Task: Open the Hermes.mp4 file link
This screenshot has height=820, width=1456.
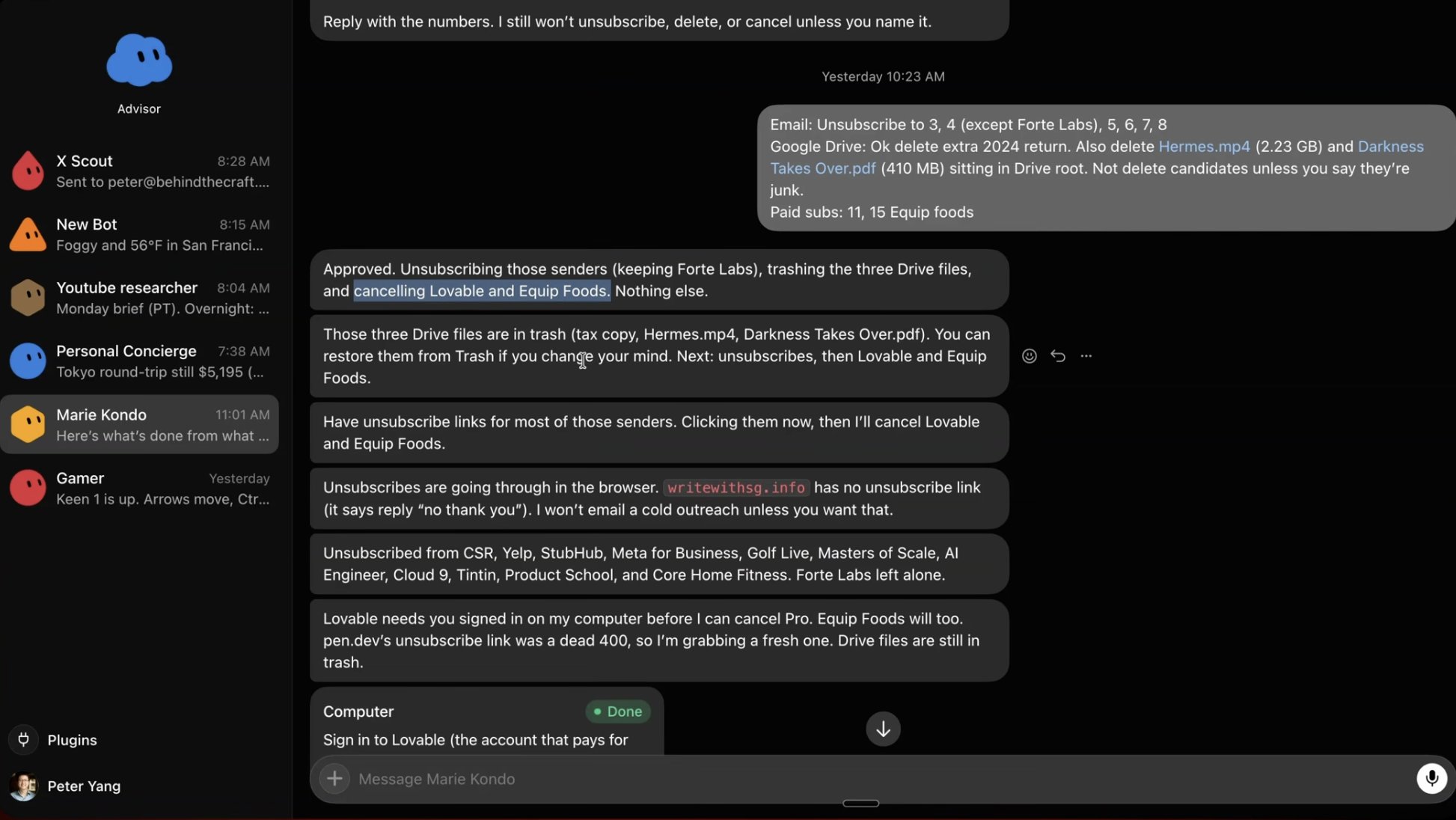Action: (x=1204, y=147)
